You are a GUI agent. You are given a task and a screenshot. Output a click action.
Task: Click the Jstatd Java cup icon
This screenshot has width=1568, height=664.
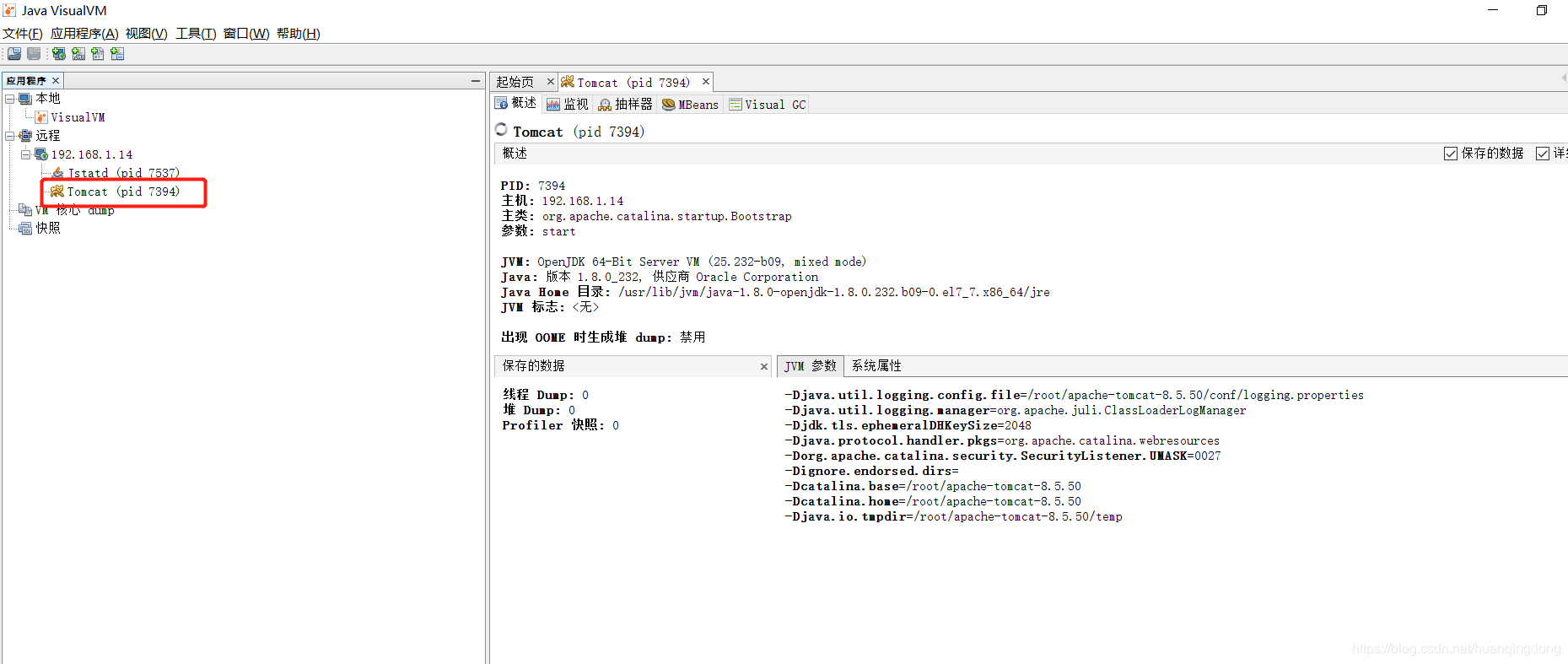point(57,173)
